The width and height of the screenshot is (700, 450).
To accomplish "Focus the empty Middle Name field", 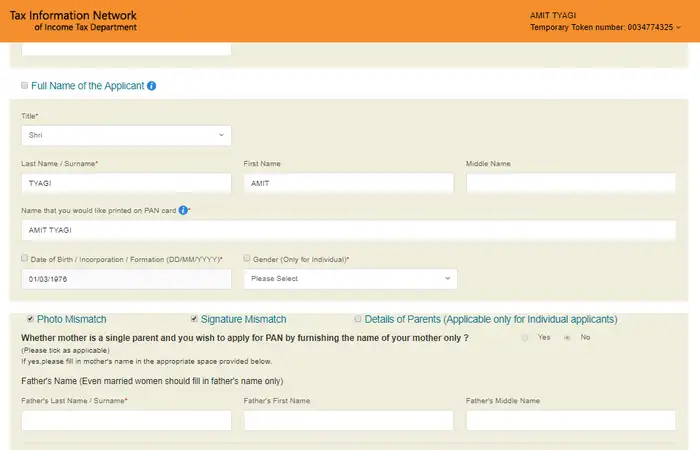I will pyautogui.click(x=570, y=183).
